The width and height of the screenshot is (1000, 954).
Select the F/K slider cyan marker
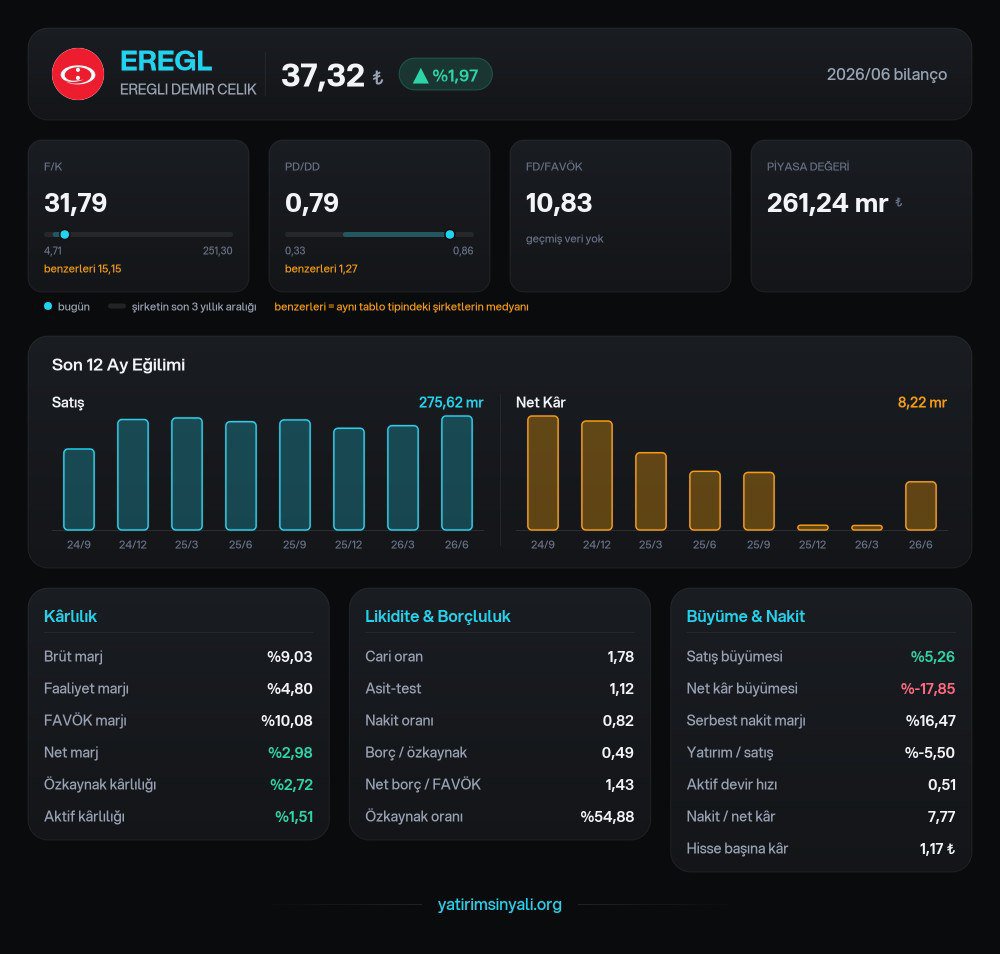(64, 235)
